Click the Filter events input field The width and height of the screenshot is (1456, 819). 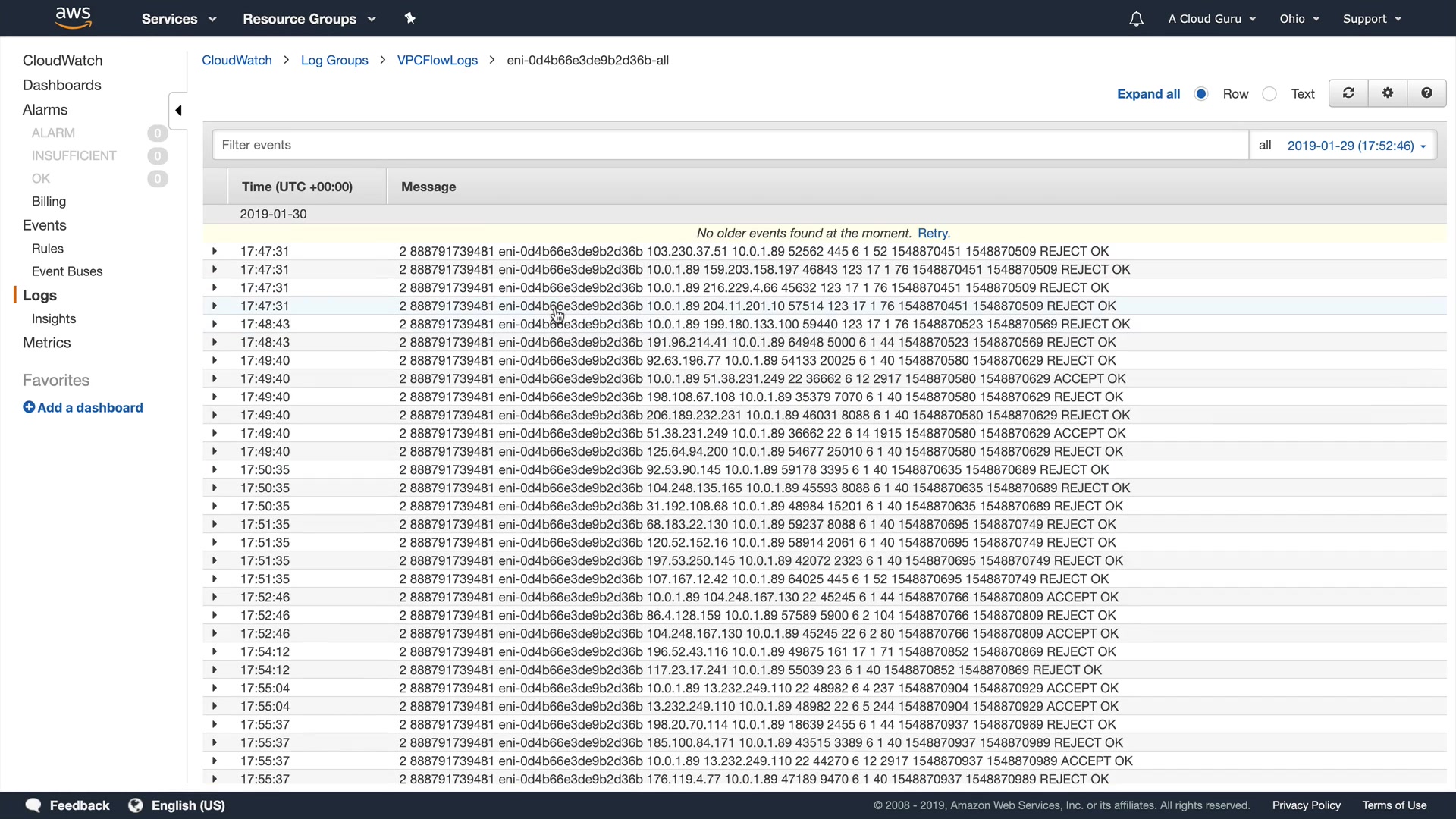coord(728,146)
